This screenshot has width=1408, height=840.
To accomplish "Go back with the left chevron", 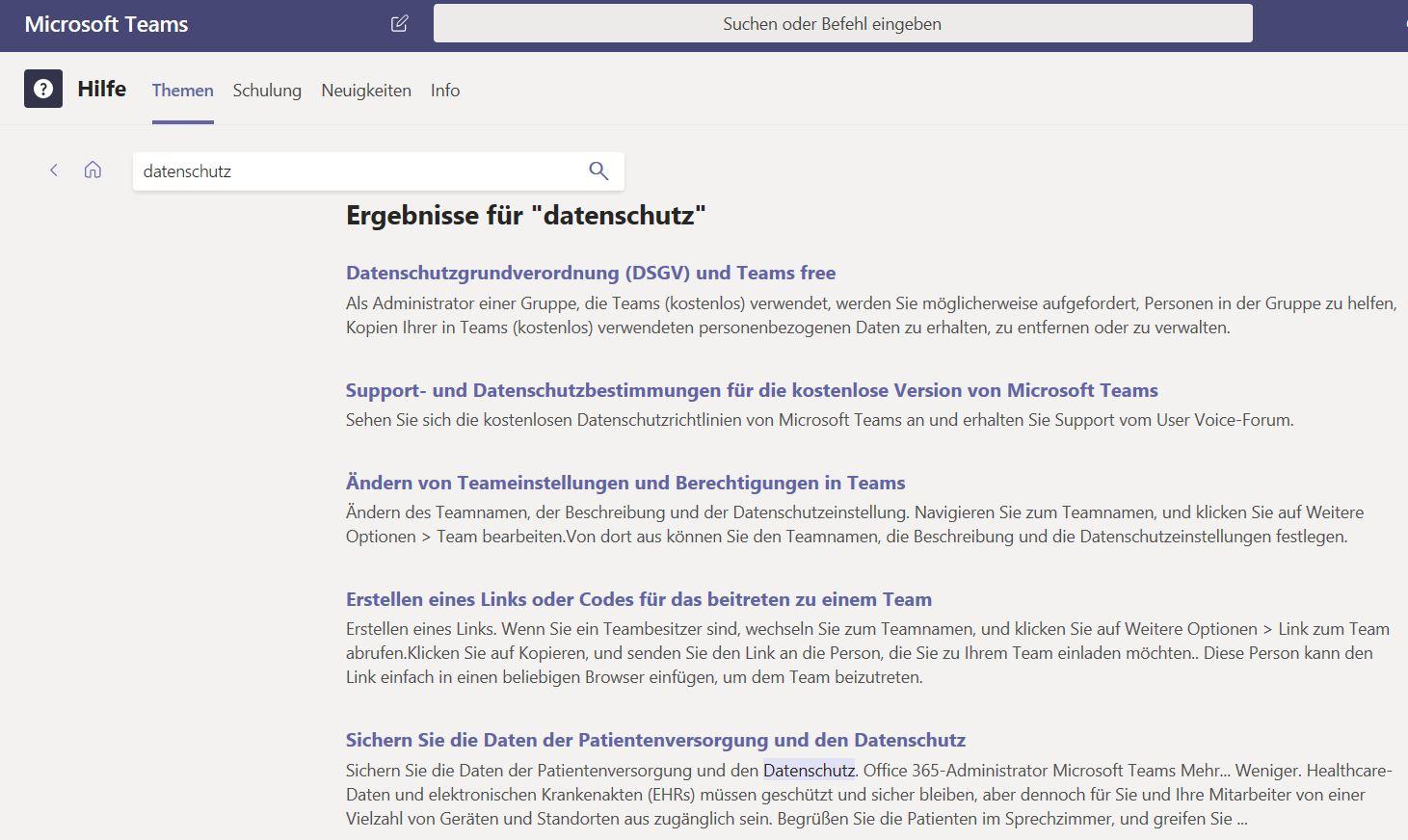I will pyautogui.click(x=54, y=171).
